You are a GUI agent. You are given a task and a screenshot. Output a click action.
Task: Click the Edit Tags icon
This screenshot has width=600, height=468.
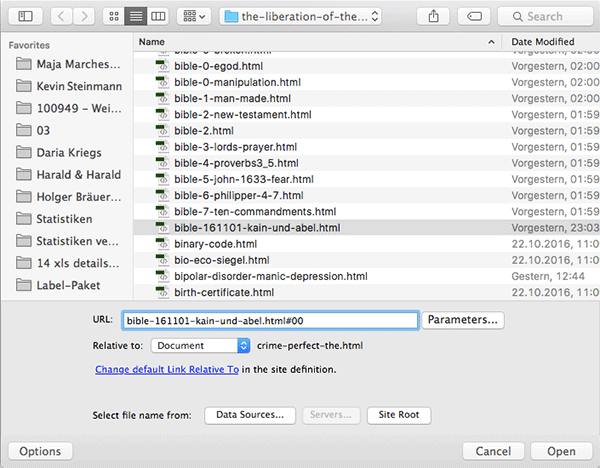[x=476, y=16]
